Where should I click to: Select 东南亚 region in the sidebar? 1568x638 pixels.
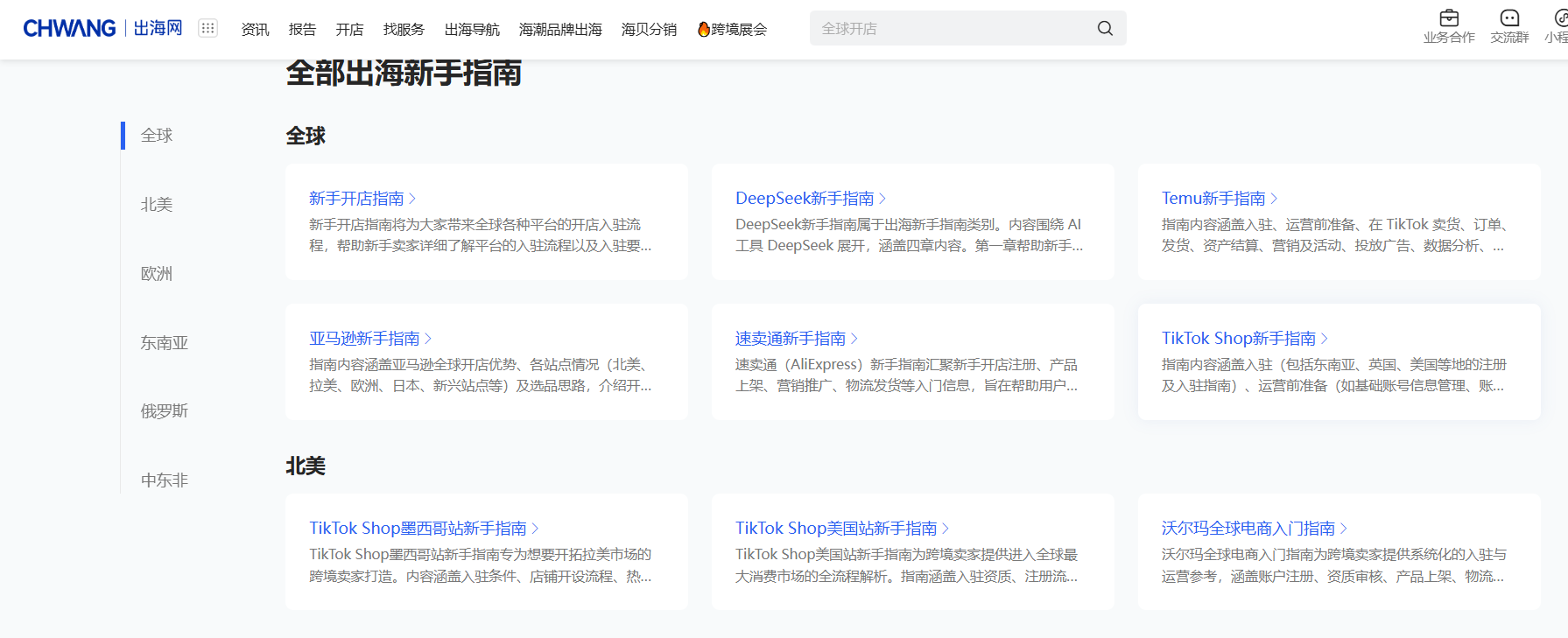point(165,343)
